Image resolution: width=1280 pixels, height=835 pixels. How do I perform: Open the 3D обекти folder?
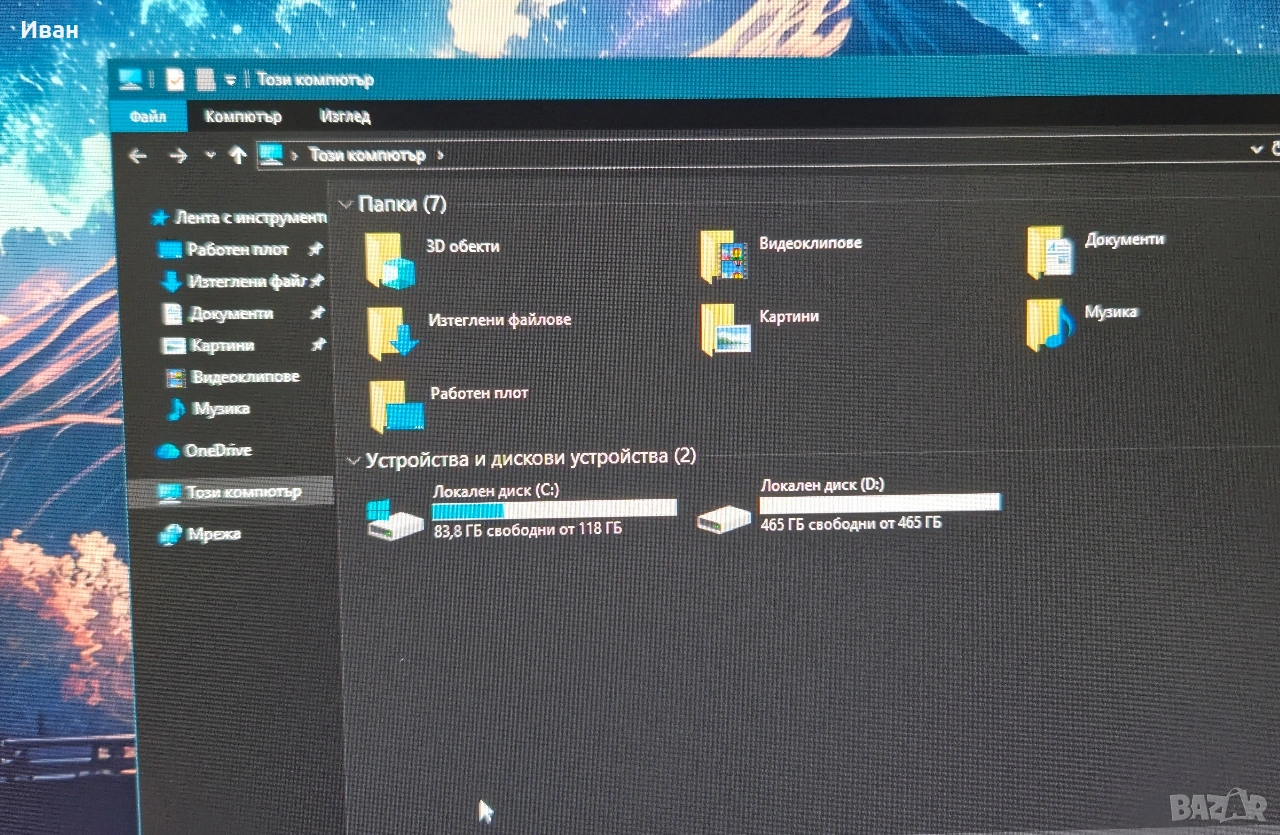pos(389,259)
